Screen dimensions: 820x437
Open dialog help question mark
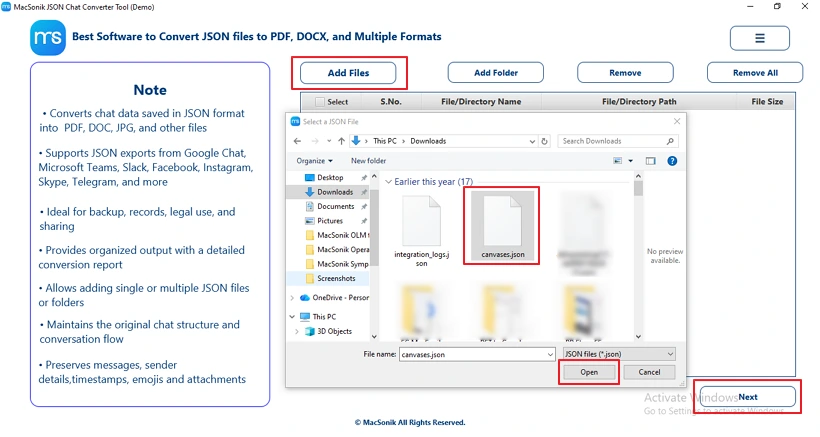pyautogui.click(x=672, y=161)
